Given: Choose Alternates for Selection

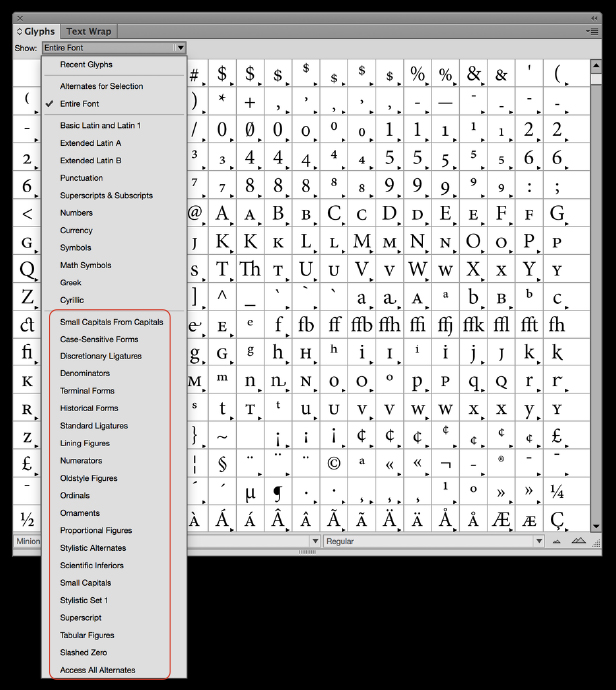Looking at the screenshot, I should tap(114, 86).
